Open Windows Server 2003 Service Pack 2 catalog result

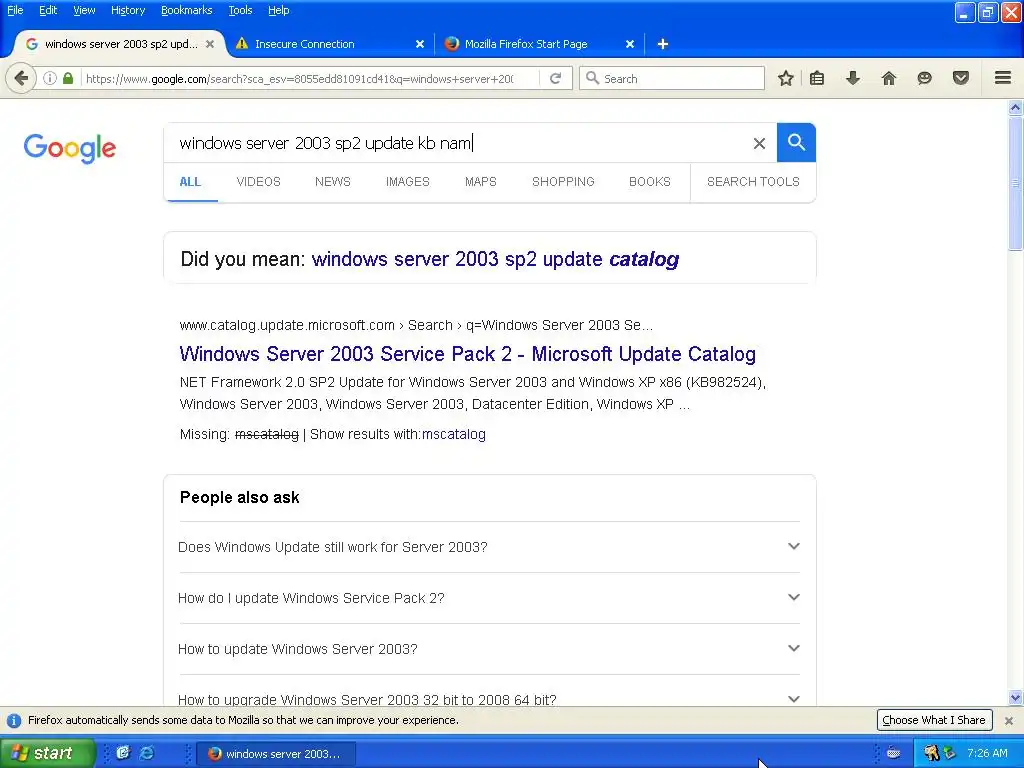click(x=468, y=354)
